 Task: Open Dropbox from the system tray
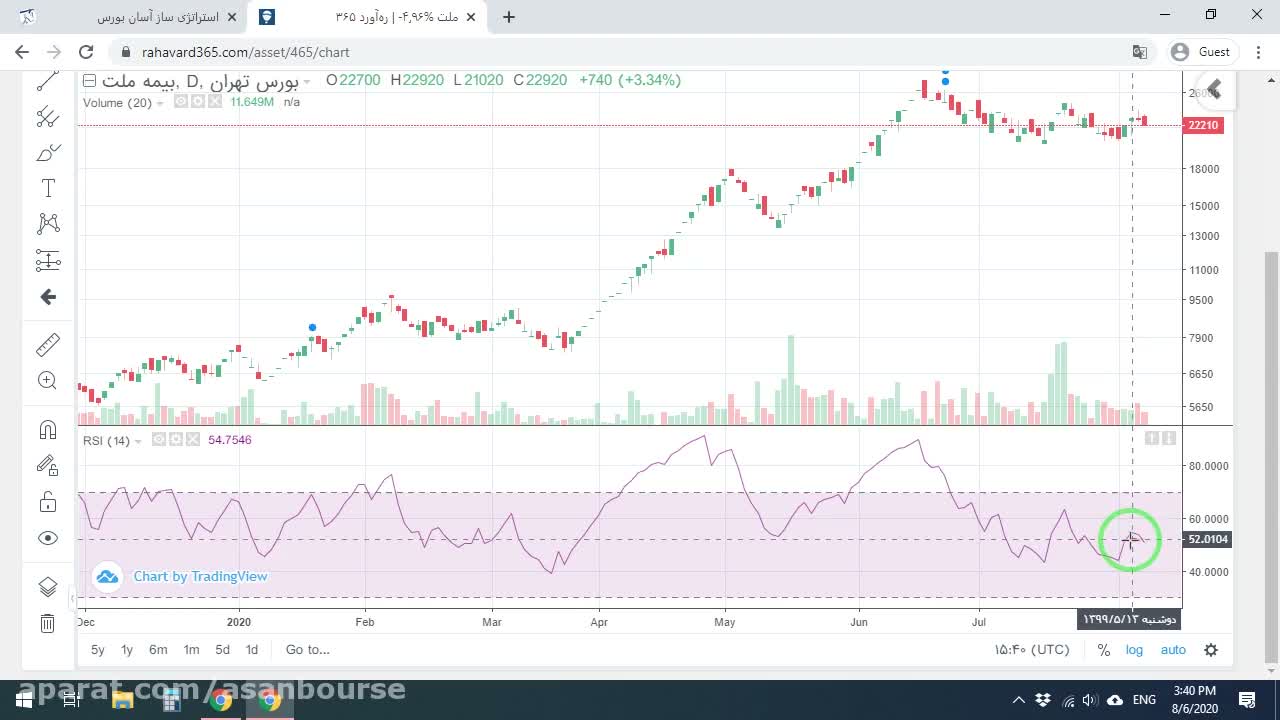pyautogui.click(x=1043, y=700)
